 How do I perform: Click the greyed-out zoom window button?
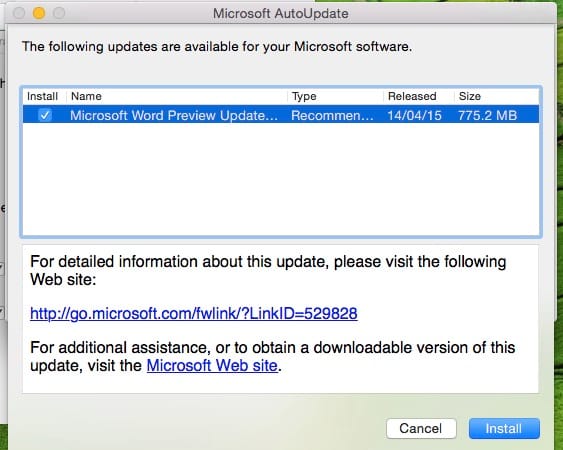[59, 13]
